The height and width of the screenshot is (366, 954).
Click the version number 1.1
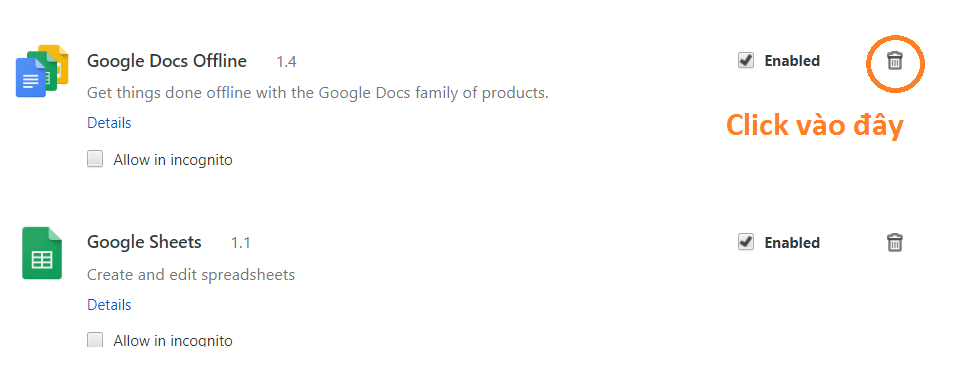240,243
